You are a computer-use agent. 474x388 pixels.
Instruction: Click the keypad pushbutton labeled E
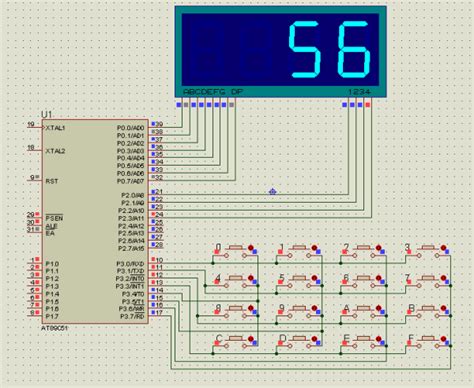(363, 338)
